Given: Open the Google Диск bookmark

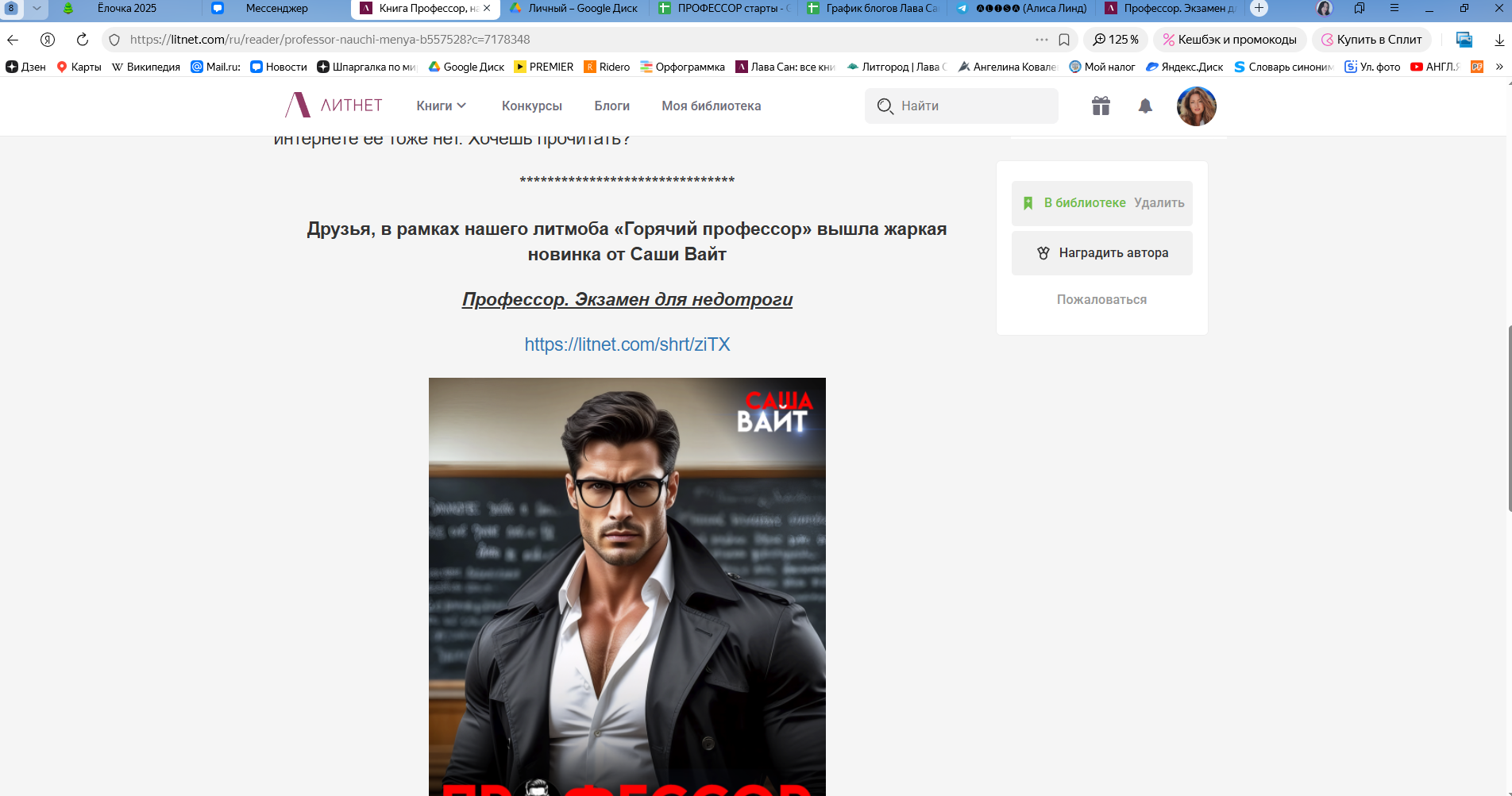Looking at the screenshot, I should click(466, 67).
